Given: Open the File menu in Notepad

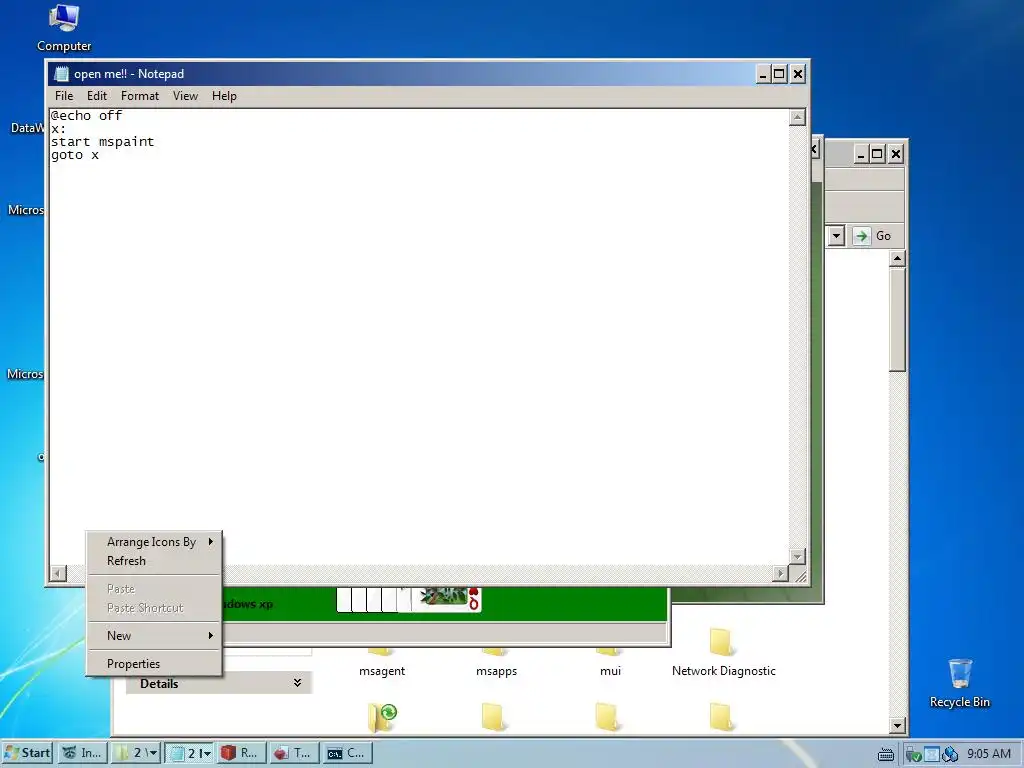Looking at the screenshot, I should [64, 96].
